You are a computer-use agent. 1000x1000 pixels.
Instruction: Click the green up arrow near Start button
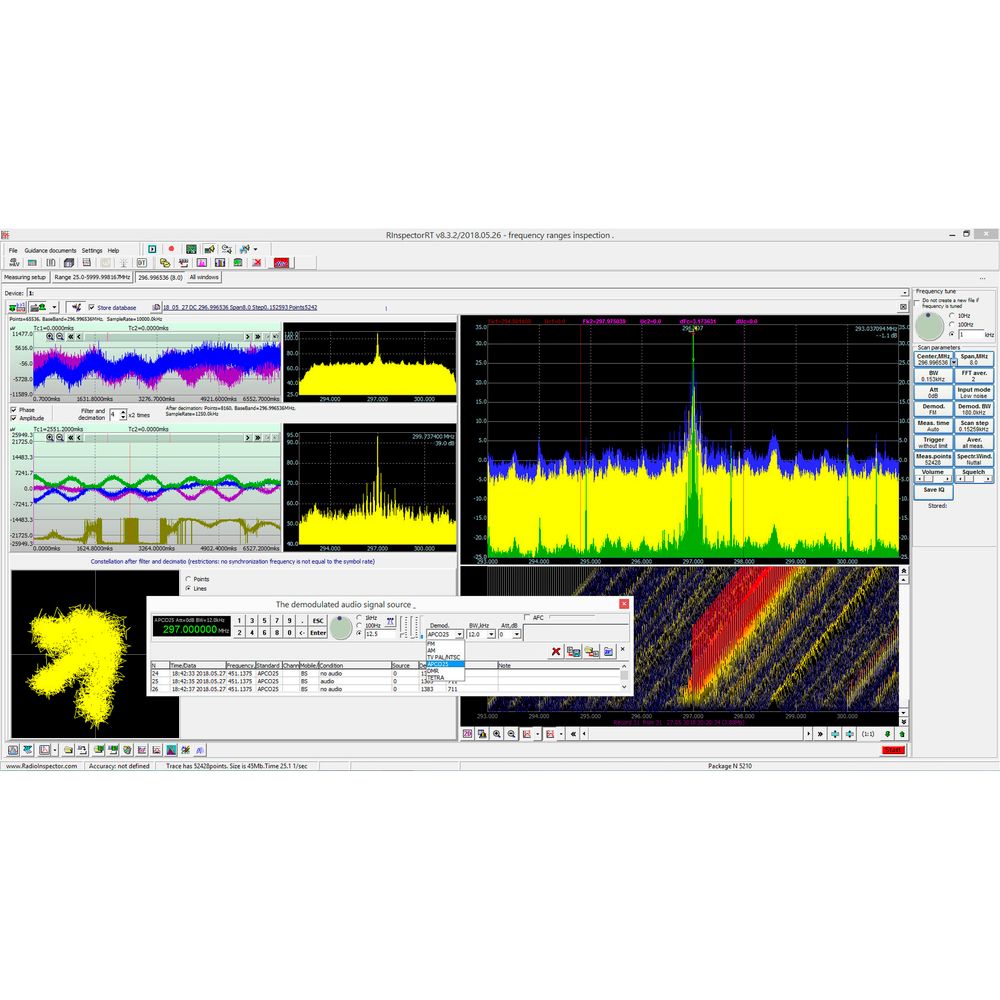[x=902, y=734]
